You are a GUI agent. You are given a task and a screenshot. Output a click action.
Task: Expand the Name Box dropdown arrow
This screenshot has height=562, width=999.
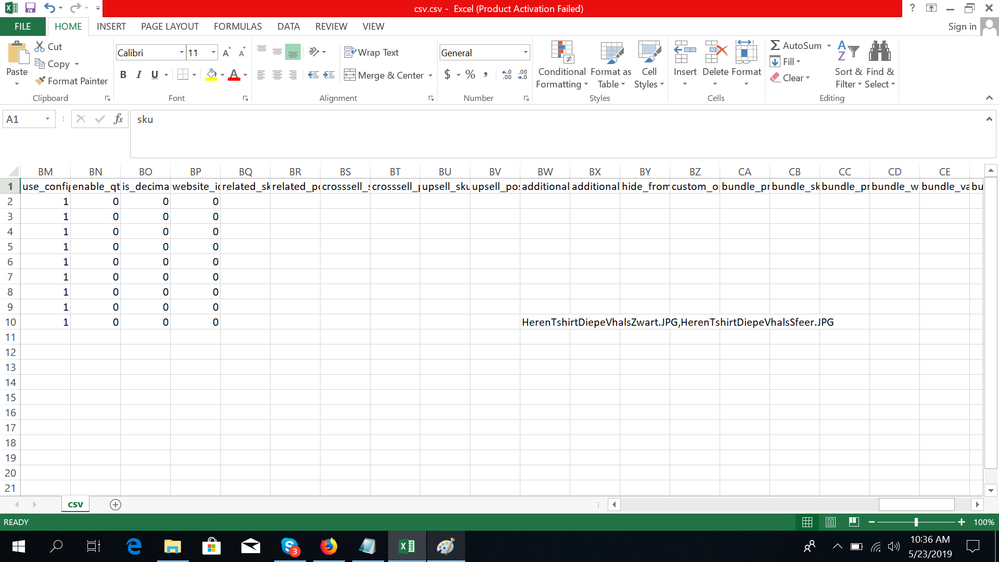[x=48, y=119]
